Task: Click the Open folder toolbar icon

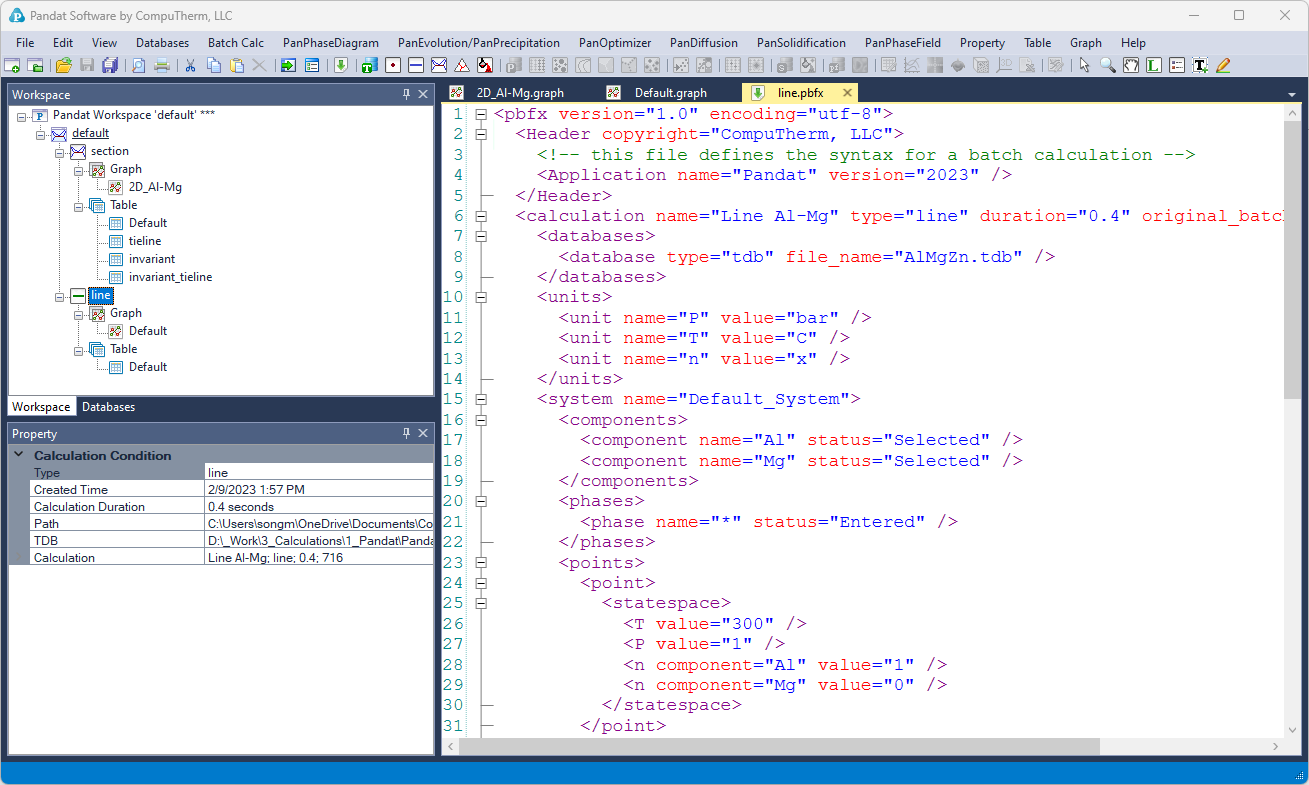Action: pyautogui.click(x=63, y=66)
